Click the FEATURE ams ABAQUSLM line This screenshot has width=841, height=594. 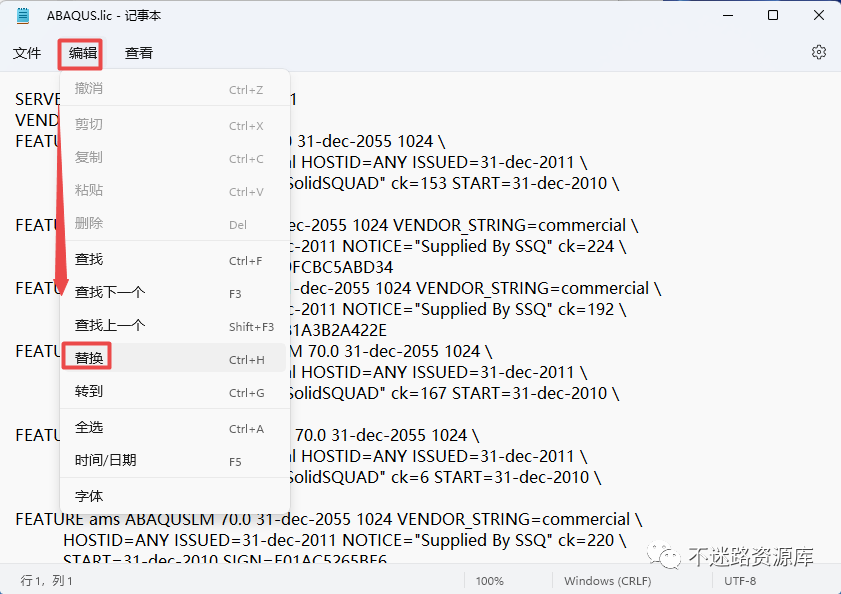click(328, 519)
